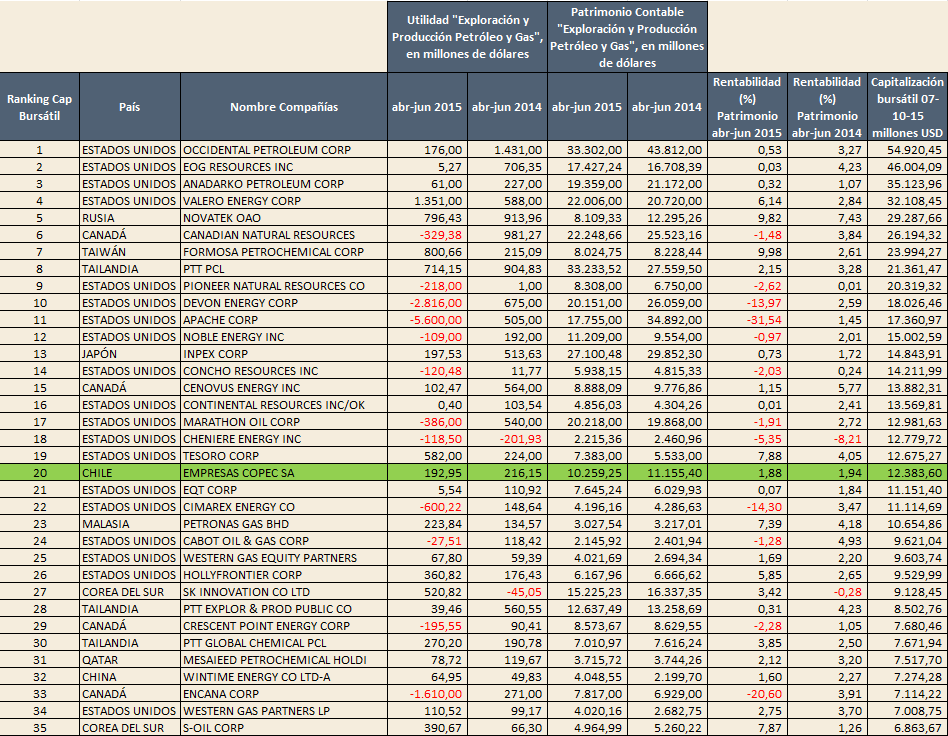Screen dimensions: 948x736
Task: Select the 'INPEX CORP' cell
Action: coord(284,354)
